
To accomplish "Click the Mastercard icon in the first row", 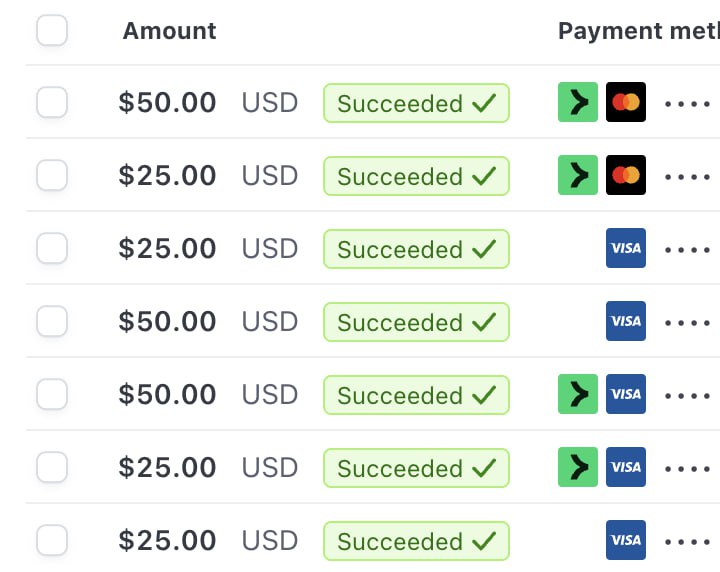I will tap(626, 102).
